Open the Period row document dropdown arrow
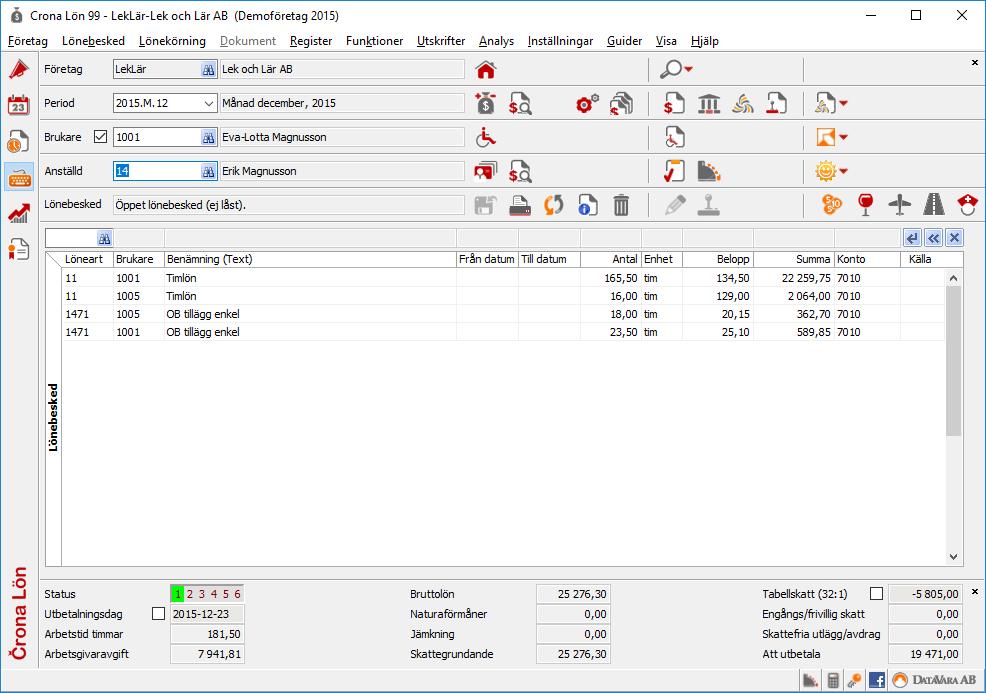Screen dimensions: 986x693 [x=843, y=103]
